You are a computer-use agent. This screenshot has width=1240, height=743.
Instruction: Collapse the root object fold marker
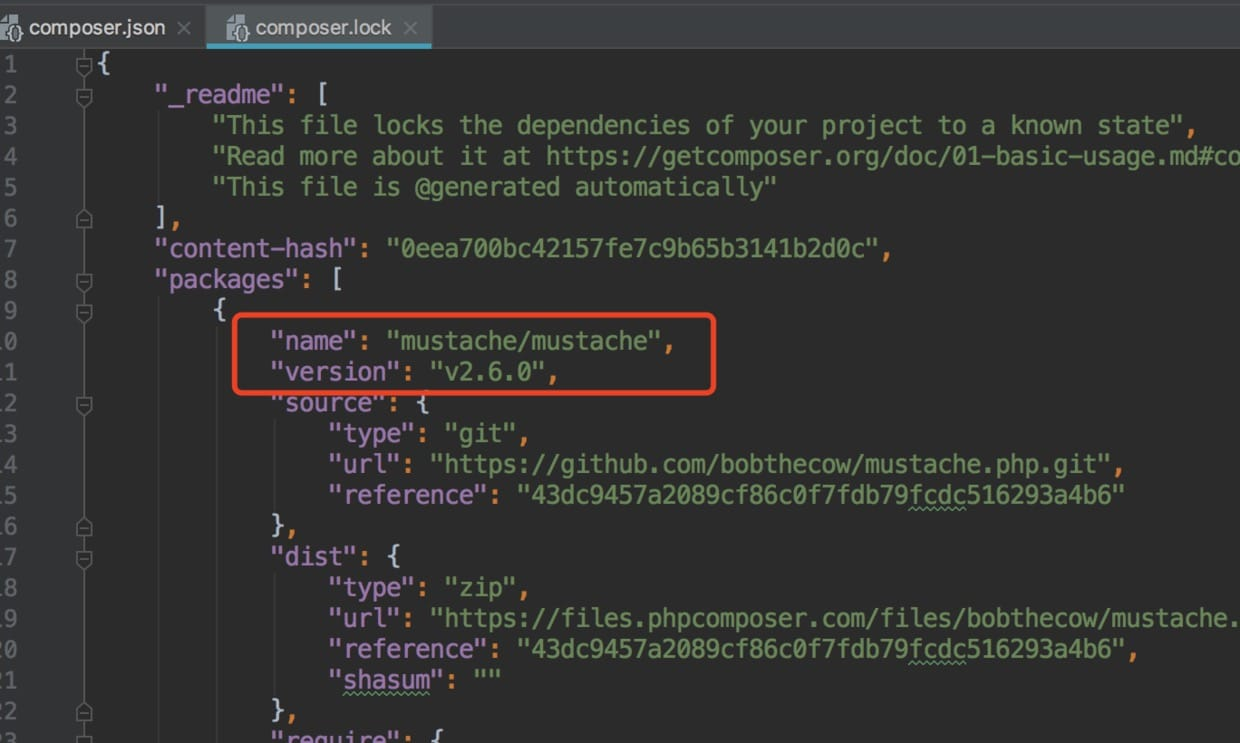[x=84, y=65]
